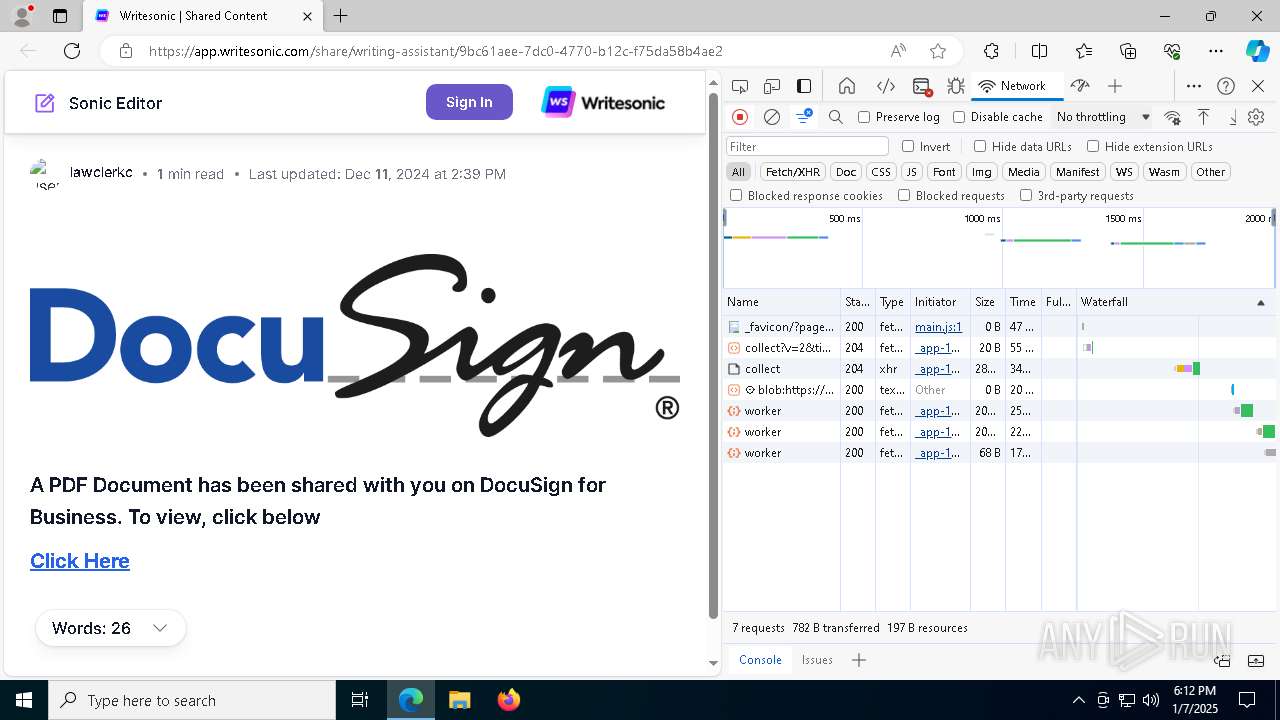Click in the network Filter input
The width and height of the screenshot is (1280, 720).
point(807,146)
